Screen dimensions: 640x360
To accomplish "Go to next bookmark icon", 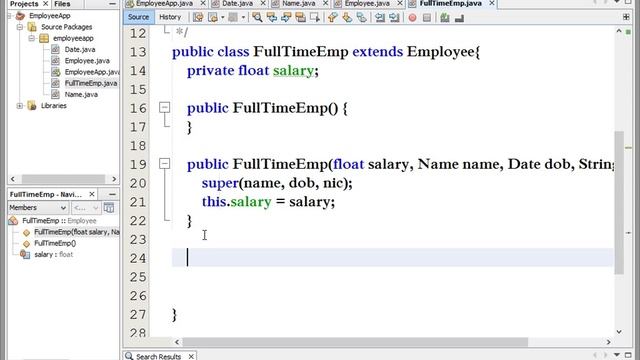I will (347, 17).
